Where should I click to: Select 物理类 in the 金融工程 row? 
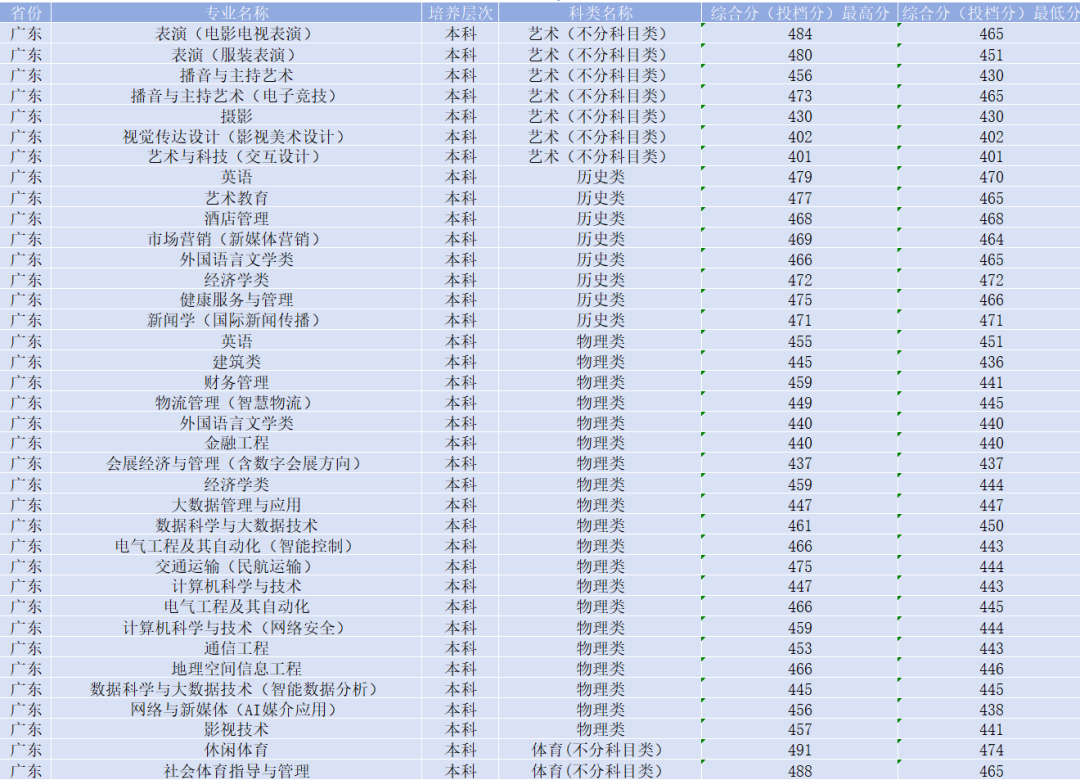point(600,443)
